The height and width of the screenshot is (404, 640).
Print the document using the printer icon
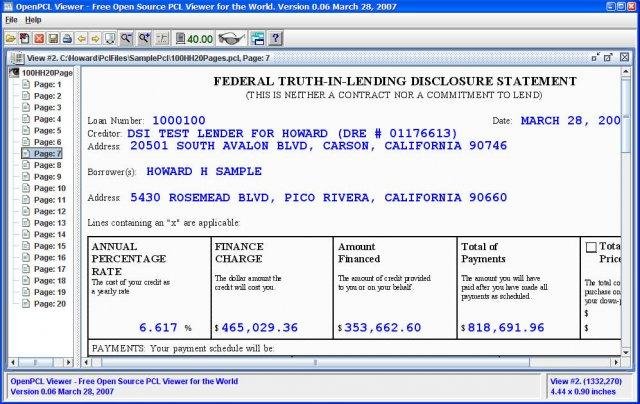(67, 39)
